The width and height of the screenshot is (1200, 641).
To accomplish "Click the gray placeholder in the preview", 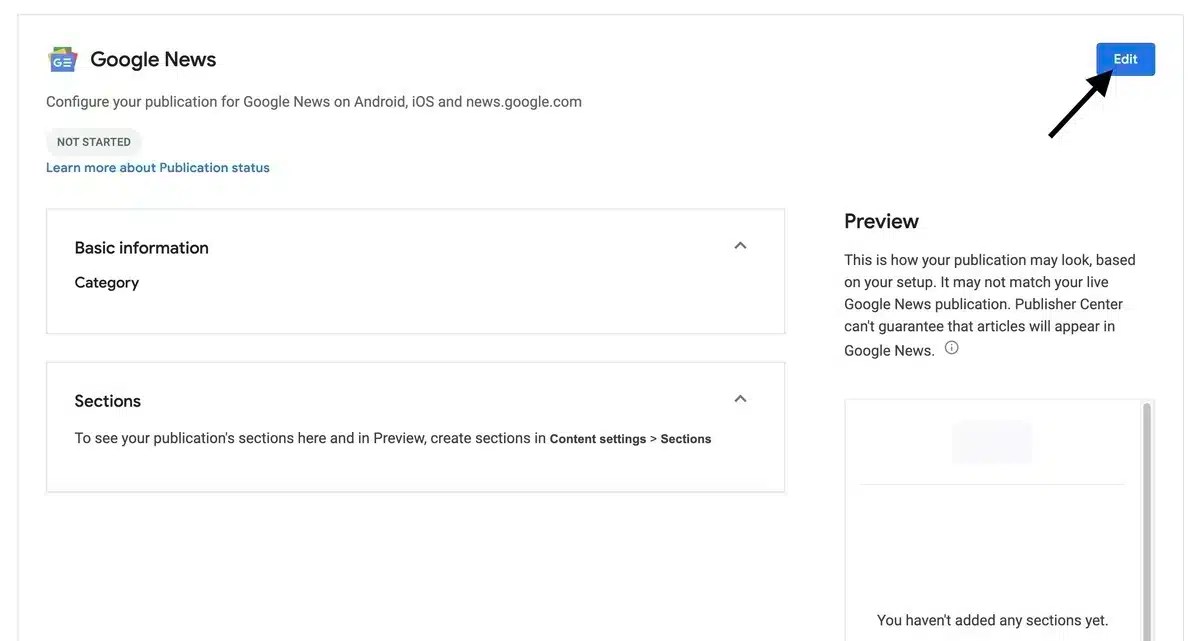I will click(x=991, y=441).
